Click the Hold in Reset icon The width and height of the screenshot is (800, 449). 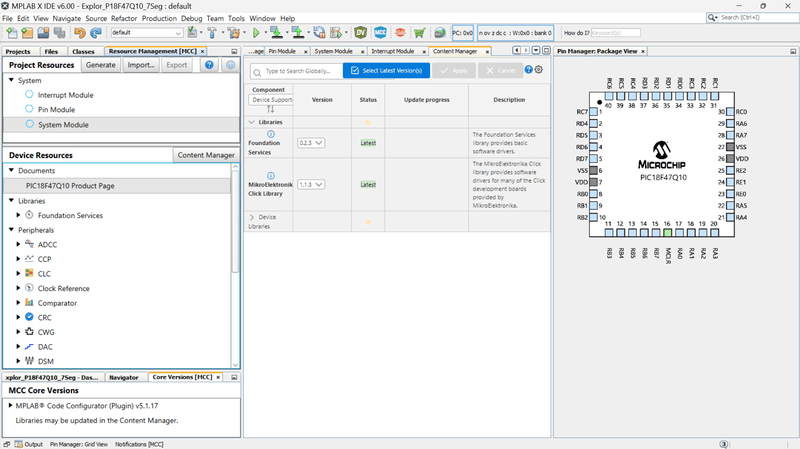(x=319, y=33)
